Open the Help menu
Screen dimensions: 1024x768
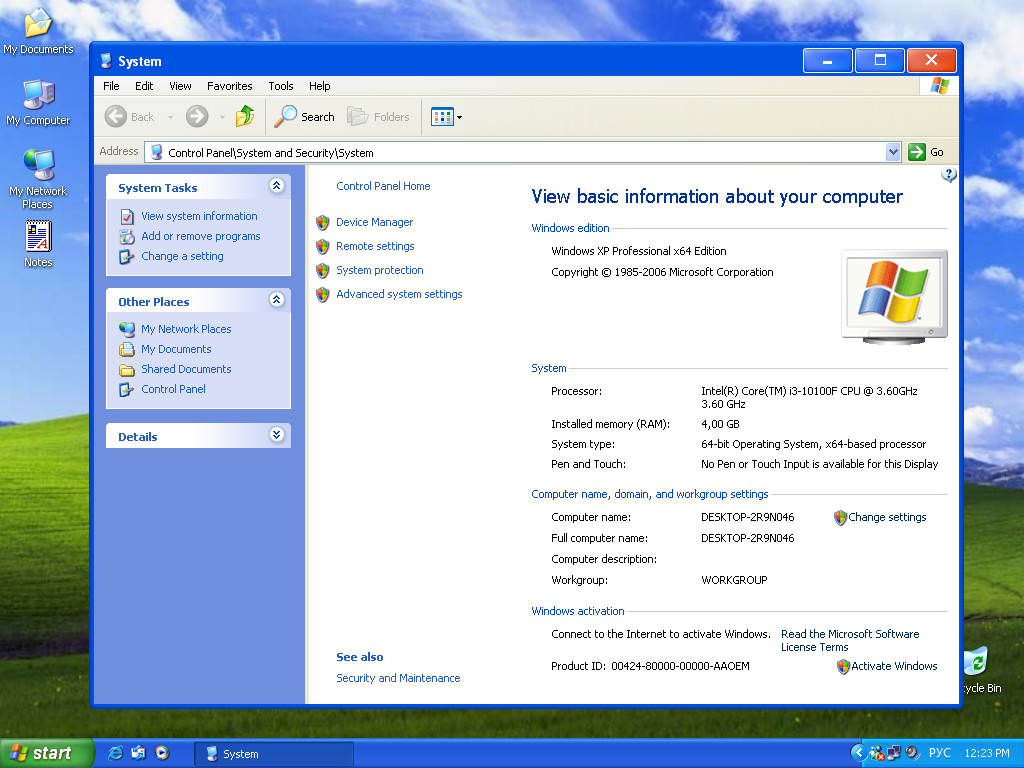point(319,86)
